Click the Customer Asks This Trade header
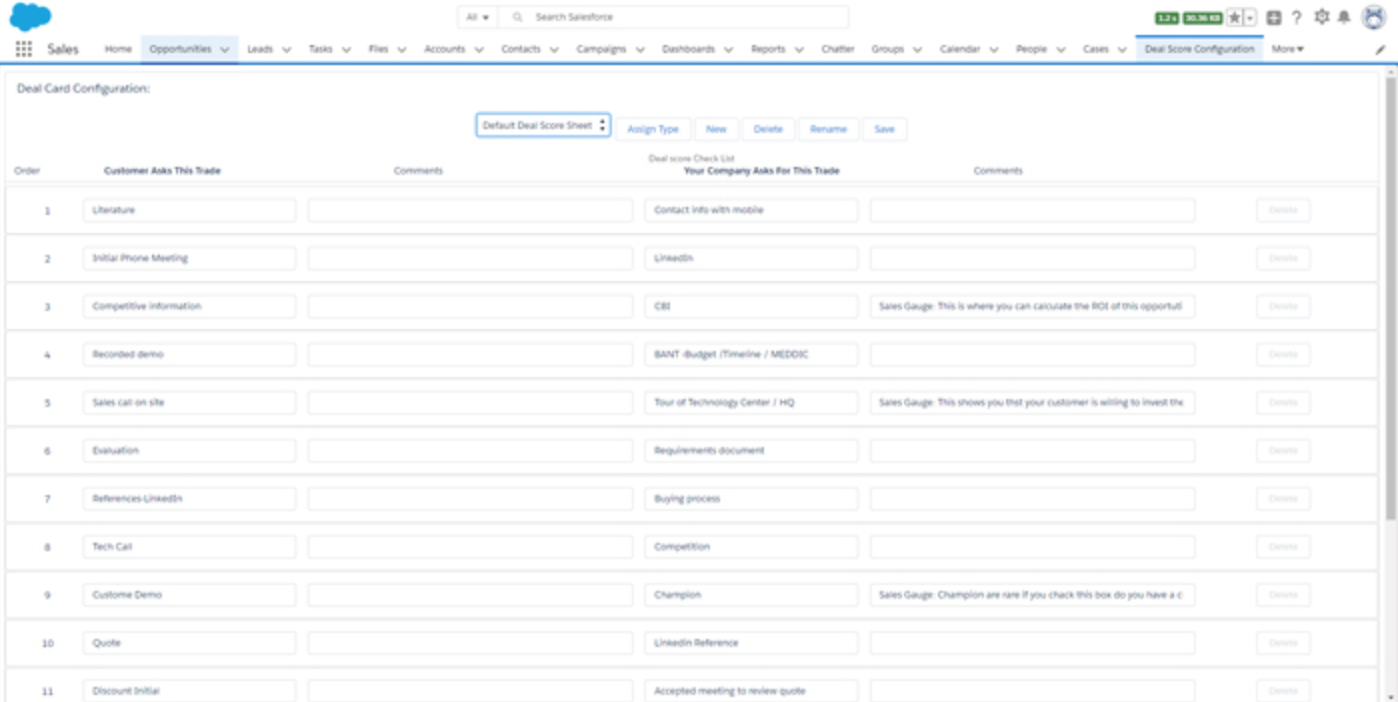This screenshot has width=1398, height=702. (x=162, y=171)
